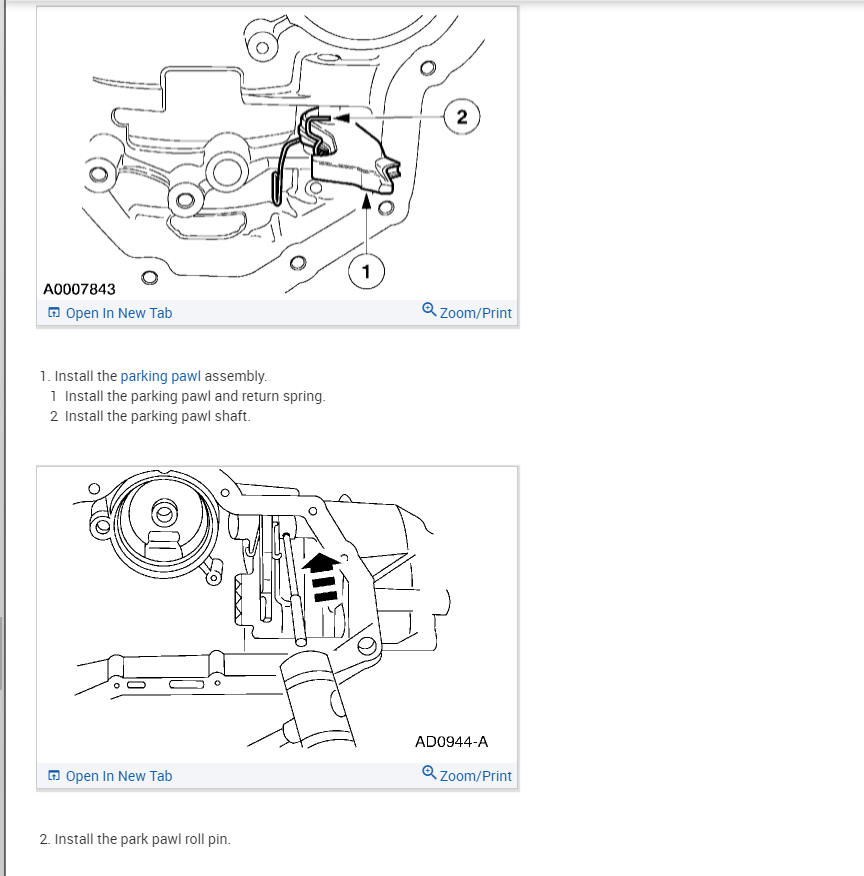Click the roll pin installation diagram AD0944-A
This screenshot has width=864, height=876.
pos(278,615)
